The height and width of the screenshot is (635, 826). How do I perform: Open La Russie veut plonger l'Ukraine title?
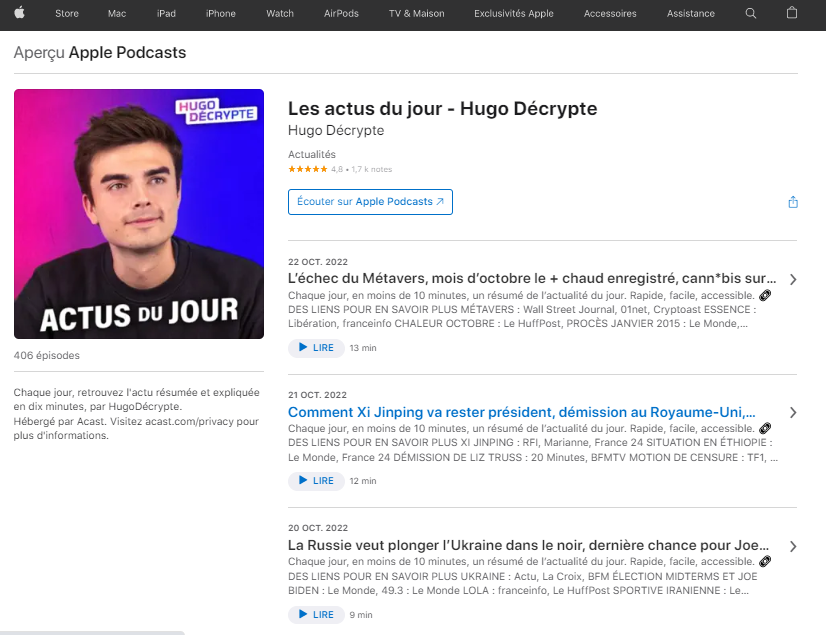pyautogui.click(x=528, y=545)
